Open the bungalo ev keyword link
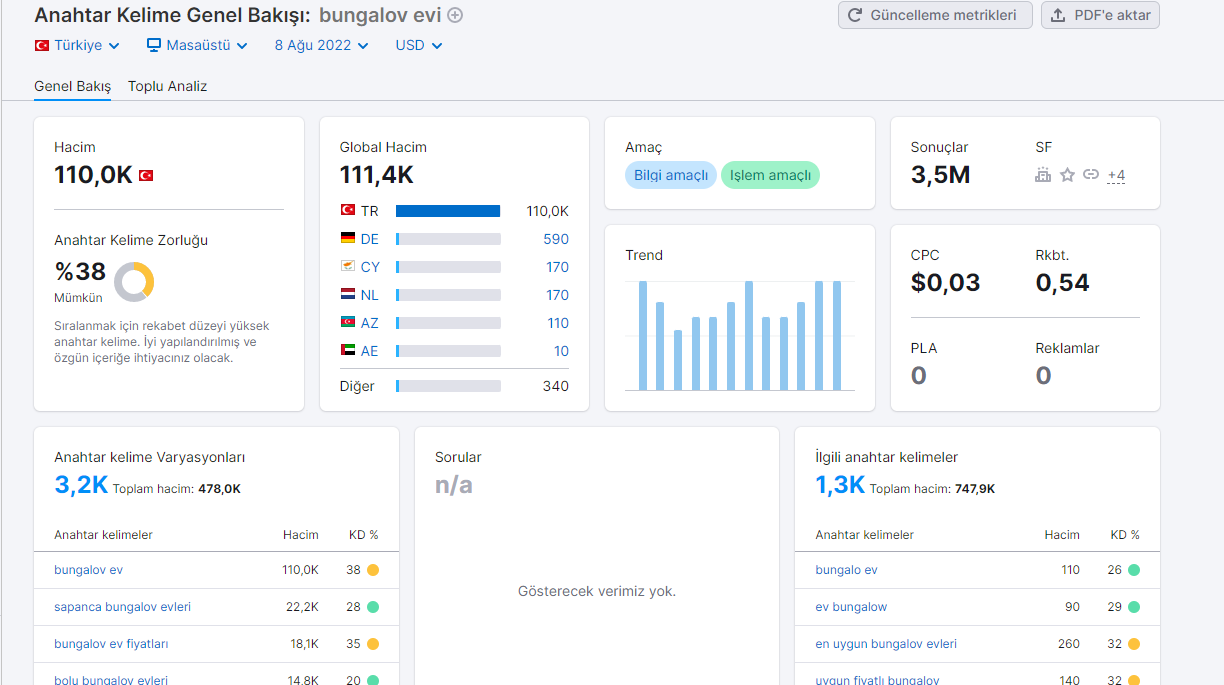 846,570
